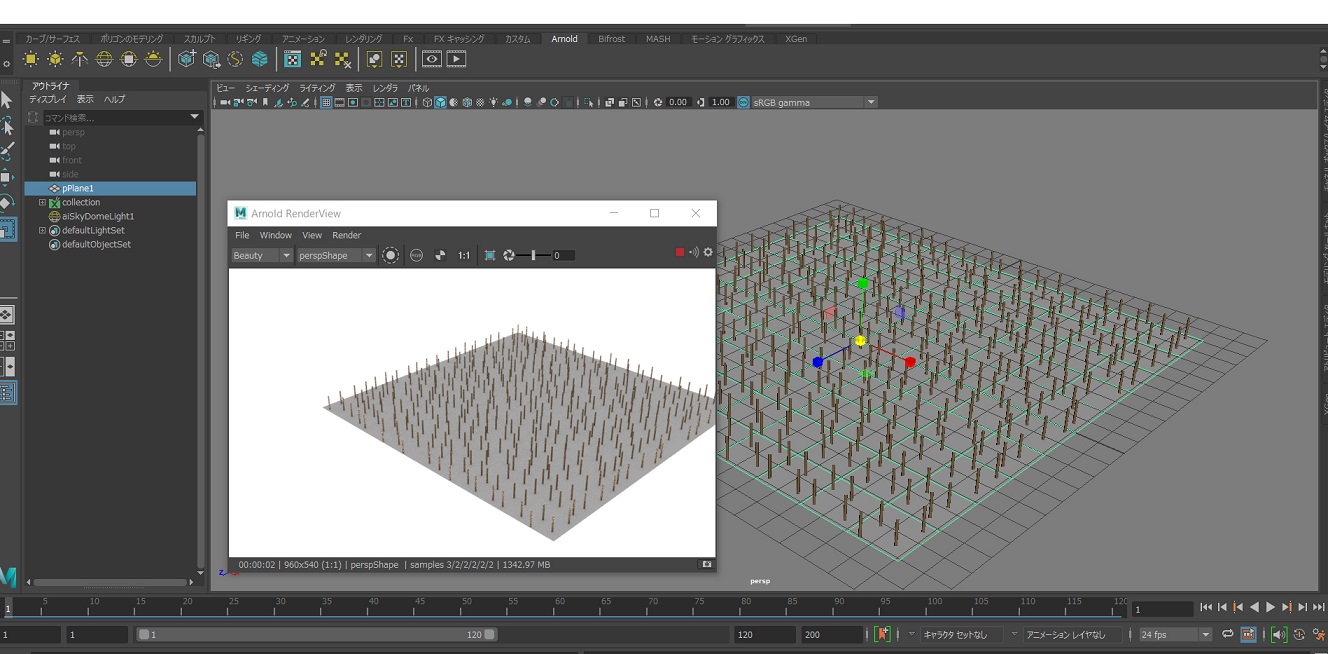Viewport: 1328px width, 654px height.
Task: Expand the collection node in outliner
Action: tap(42, 202)
